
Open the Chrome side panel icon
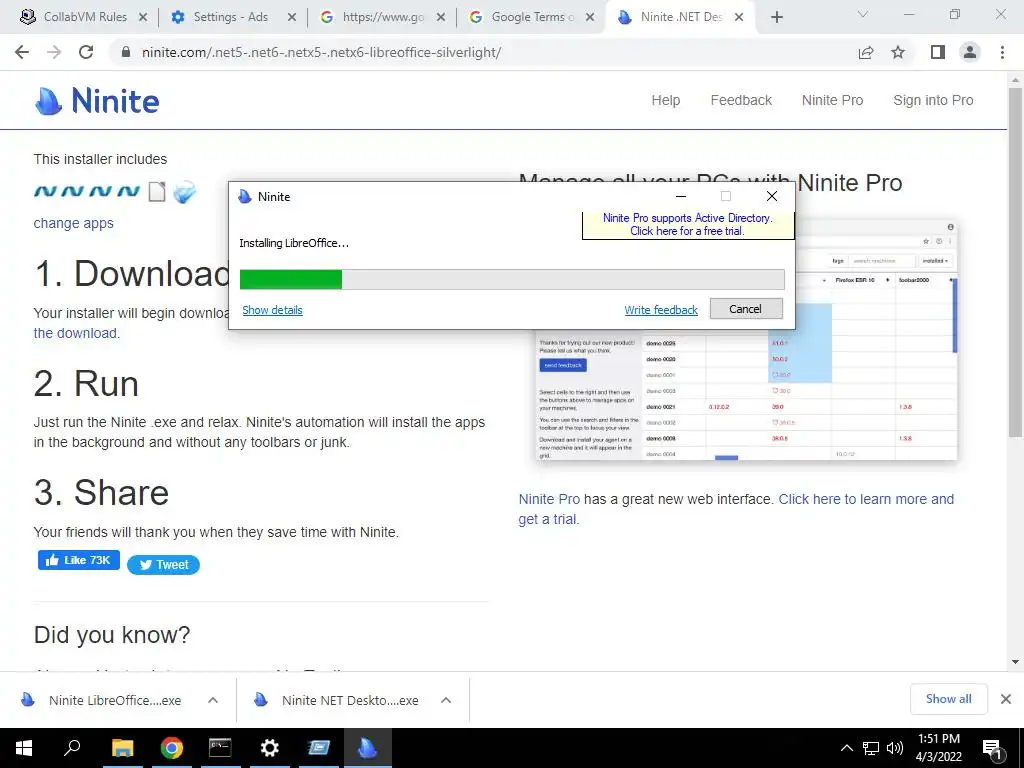tap(938, 52)
